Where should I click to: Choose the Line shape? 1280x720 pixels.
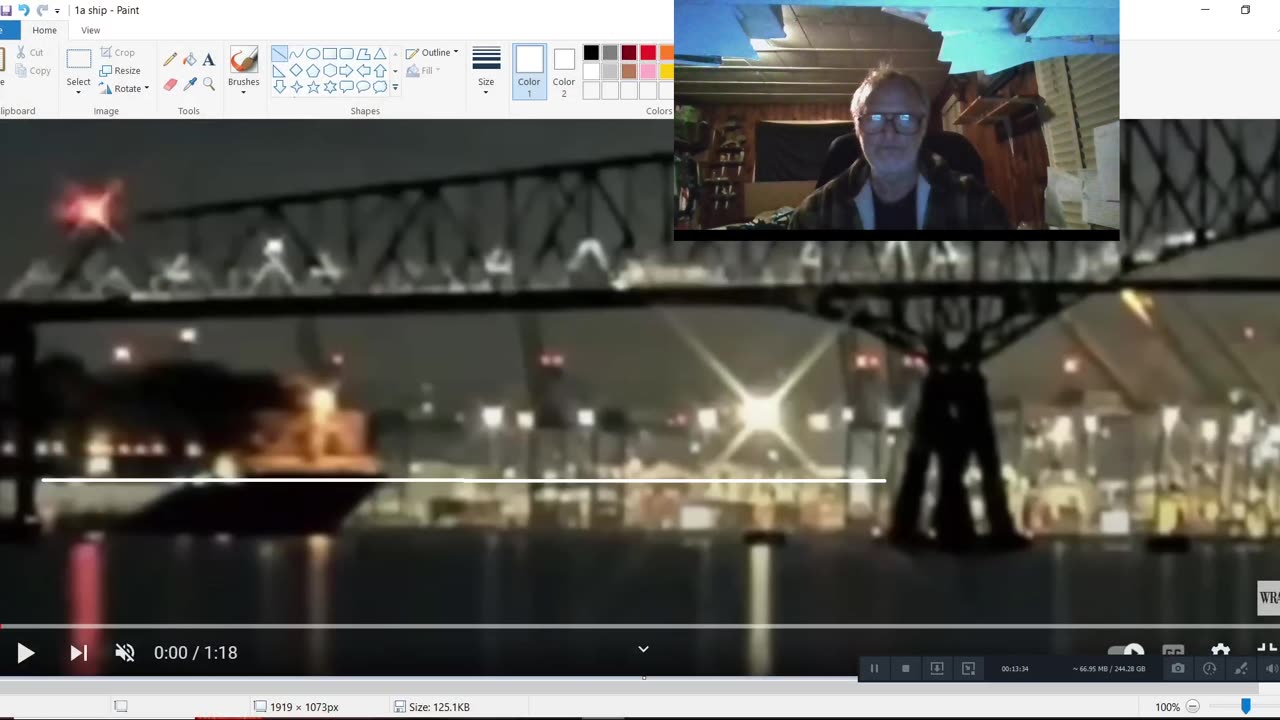click(x=279, y=54)
